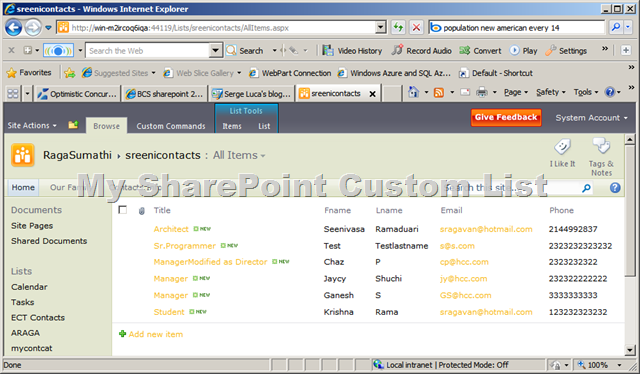Switch to the Custom Commands ribbon tab
This screenshot has height=374, width=640.
(171, 126)
